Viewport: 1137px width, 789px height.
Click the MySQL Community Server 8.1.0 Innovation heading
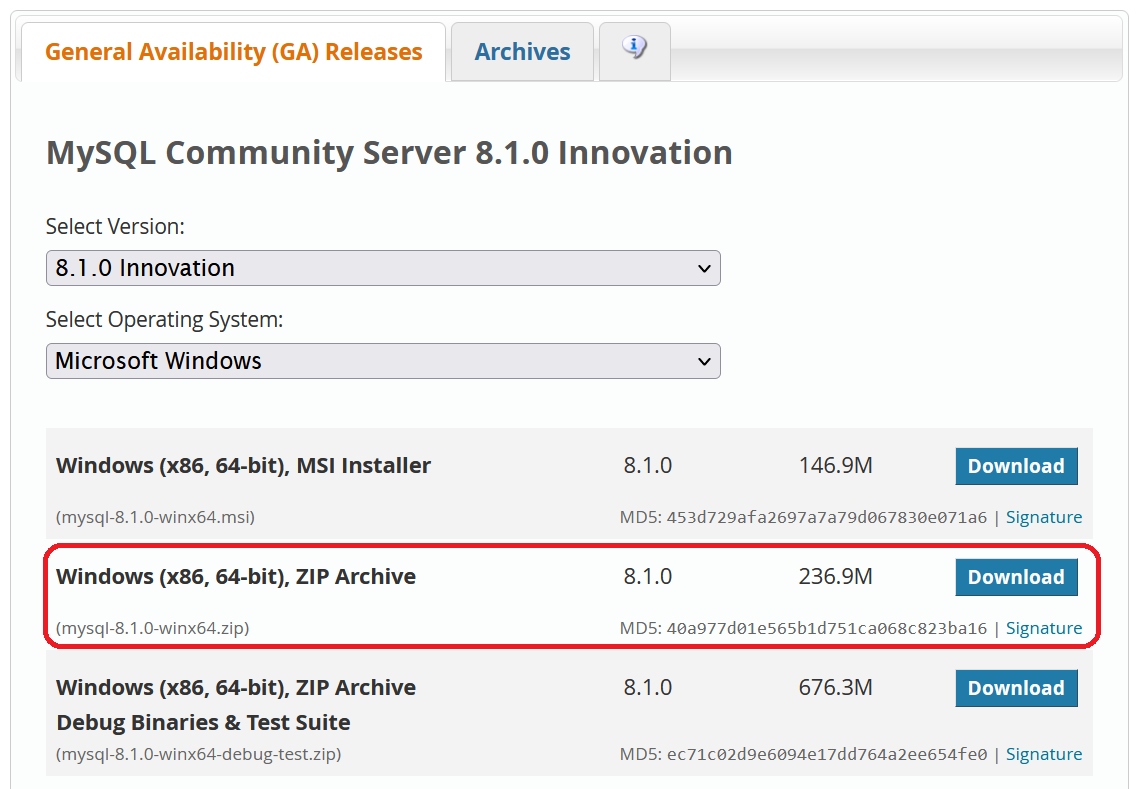click(x=389, y=152)
